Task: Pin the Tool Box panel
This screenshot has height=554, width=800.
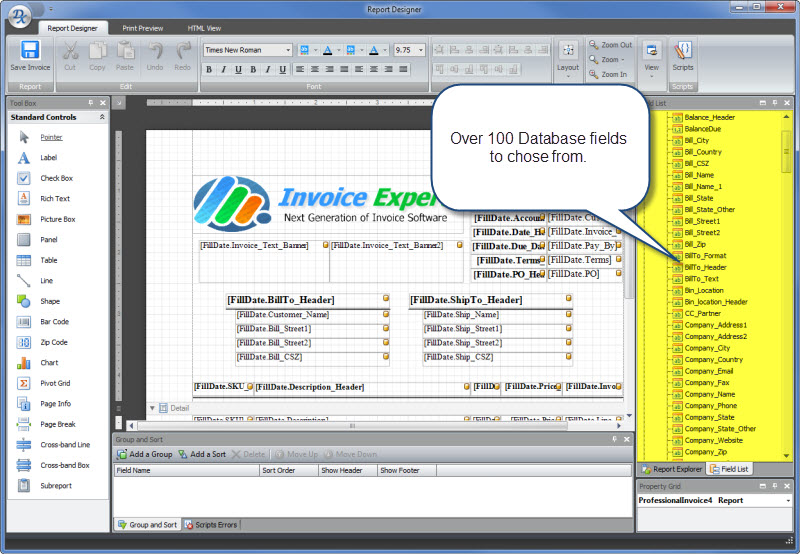Action: tap(91, 103)
